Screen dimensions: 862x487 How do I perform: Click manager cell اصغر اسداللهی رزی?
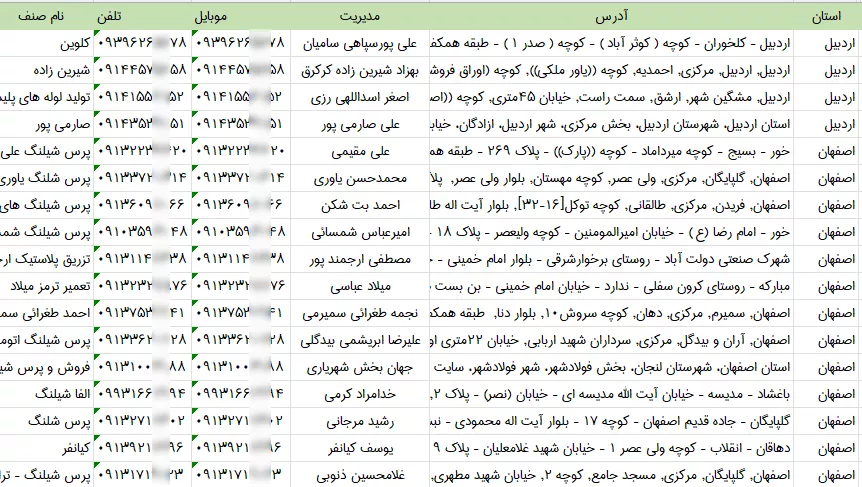[360, 97]
